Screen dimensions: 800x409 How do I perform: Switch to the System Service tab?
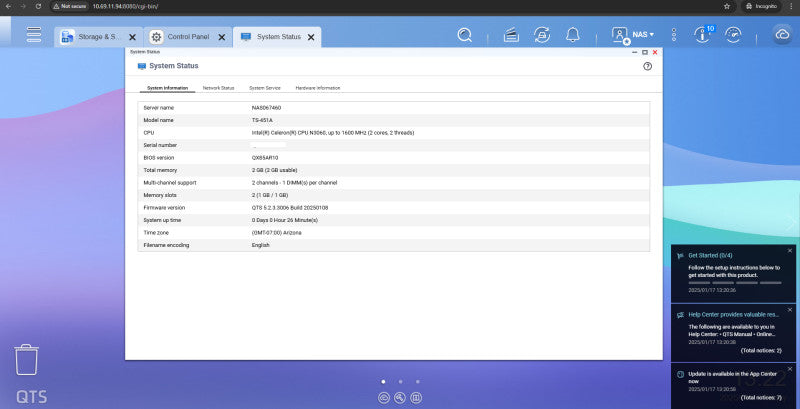point(265,88)
